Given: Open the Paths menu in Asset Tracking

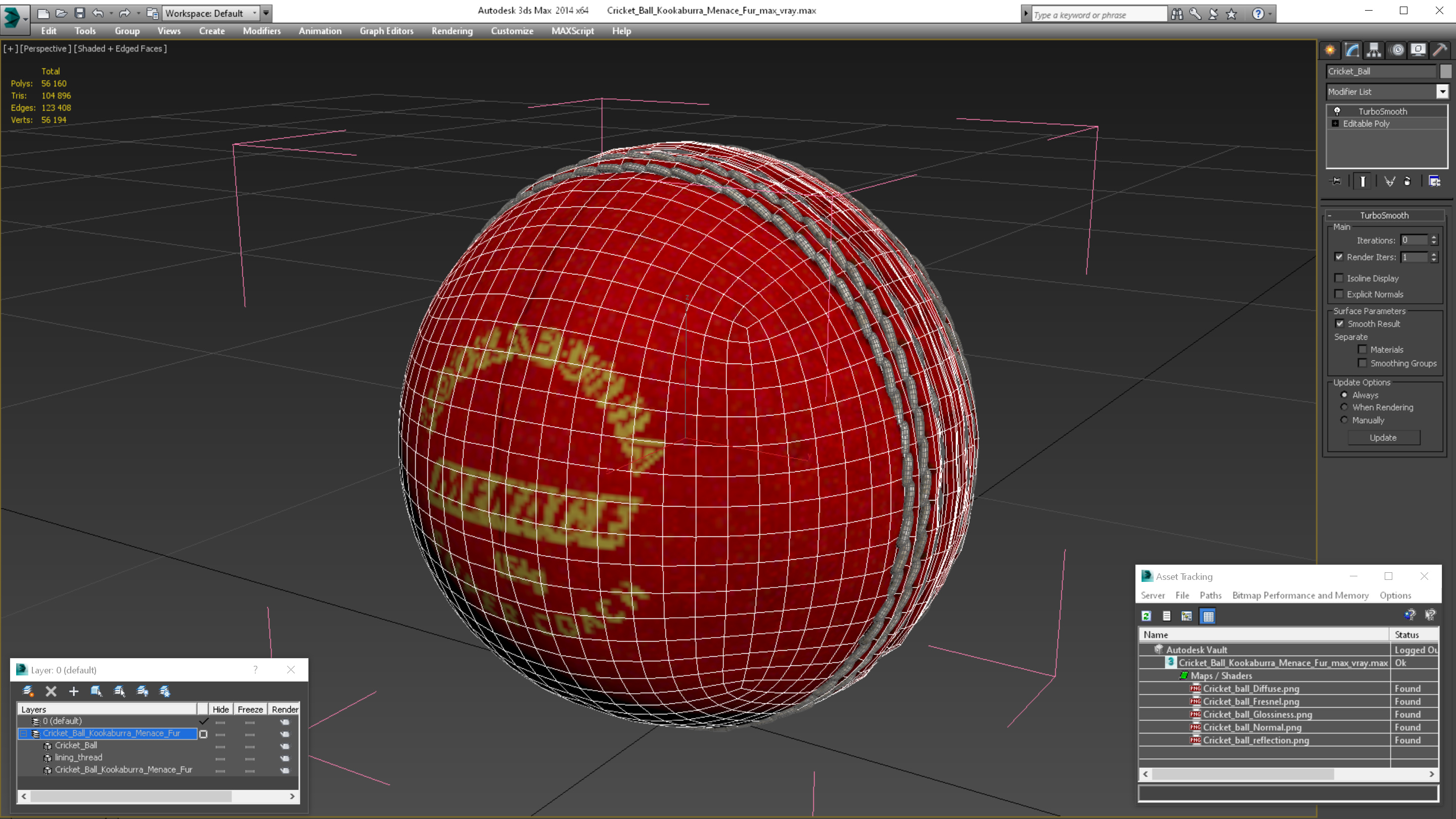Looking at the screenshot, I should click(1210, 595).
